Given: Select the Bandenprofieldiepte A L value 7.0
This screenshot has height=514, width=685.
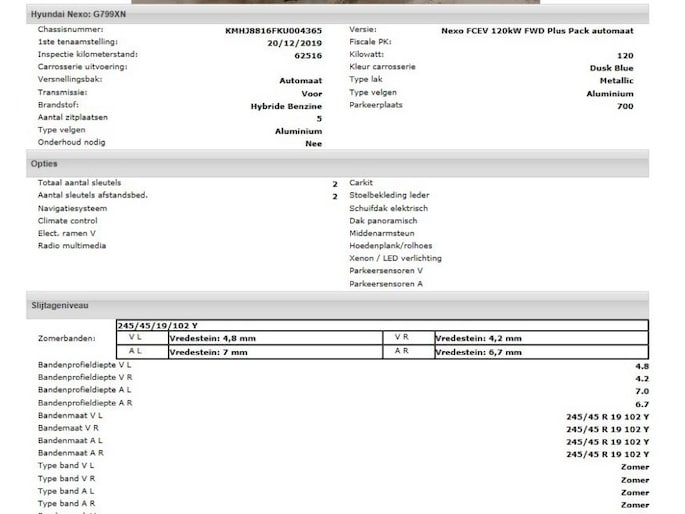Looking at the screenshot, I should [641, 391].
